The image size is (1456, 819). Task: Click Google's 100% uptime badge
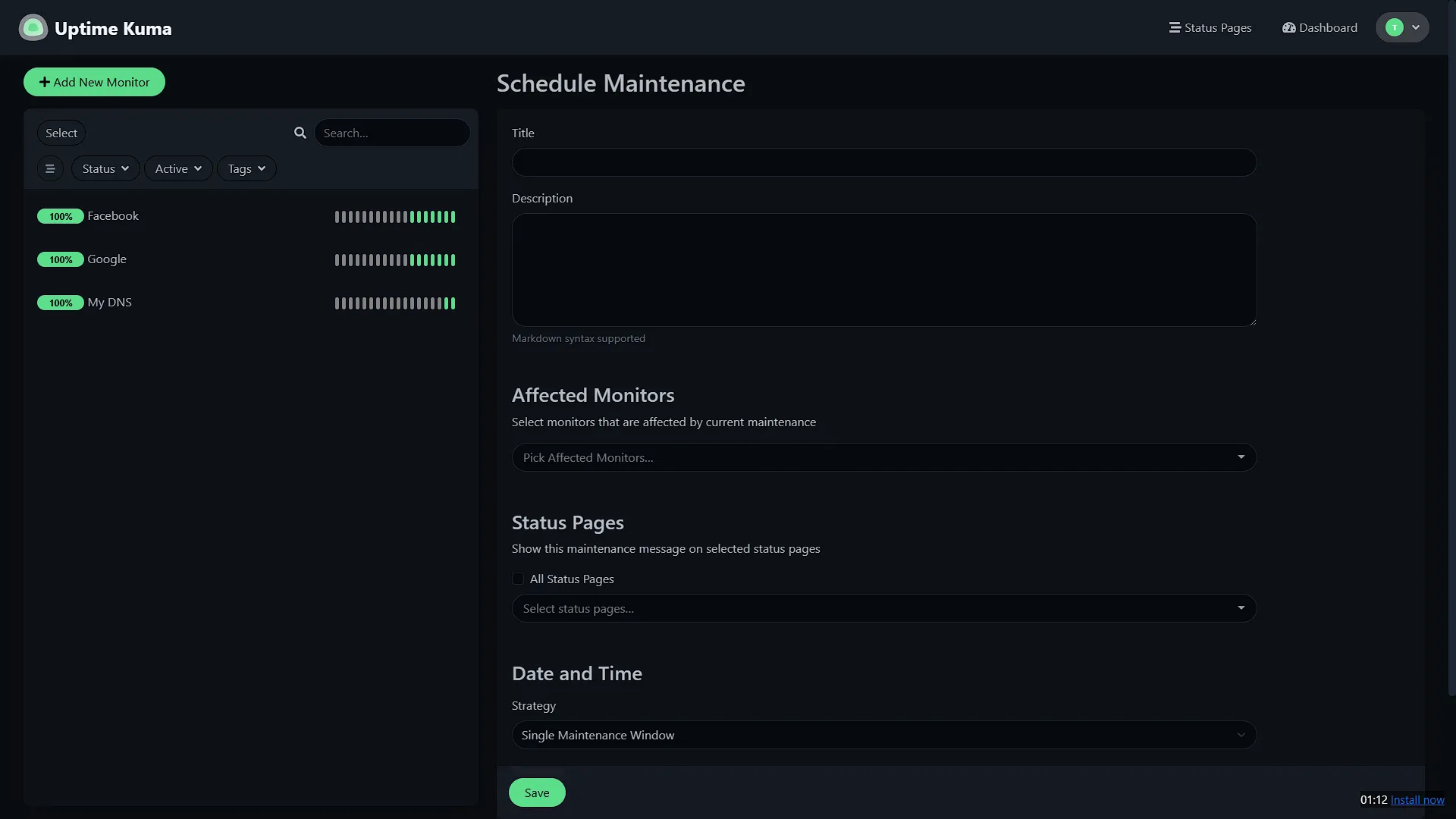click(x=61, y=259)
